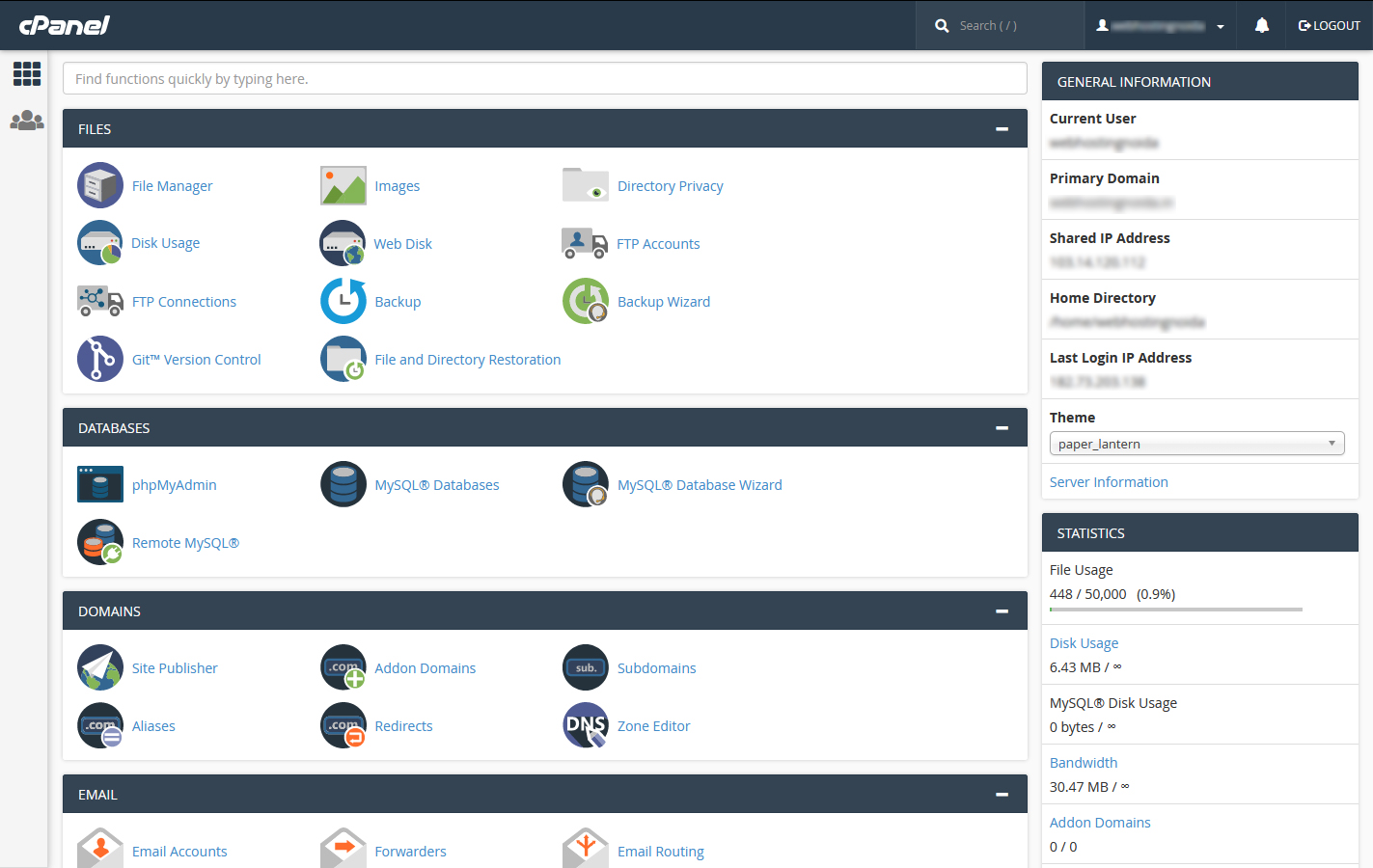Click the Logout button
Image resolution: width=1373 pixels, height=868 pixels.
[x=1329, y=26]
